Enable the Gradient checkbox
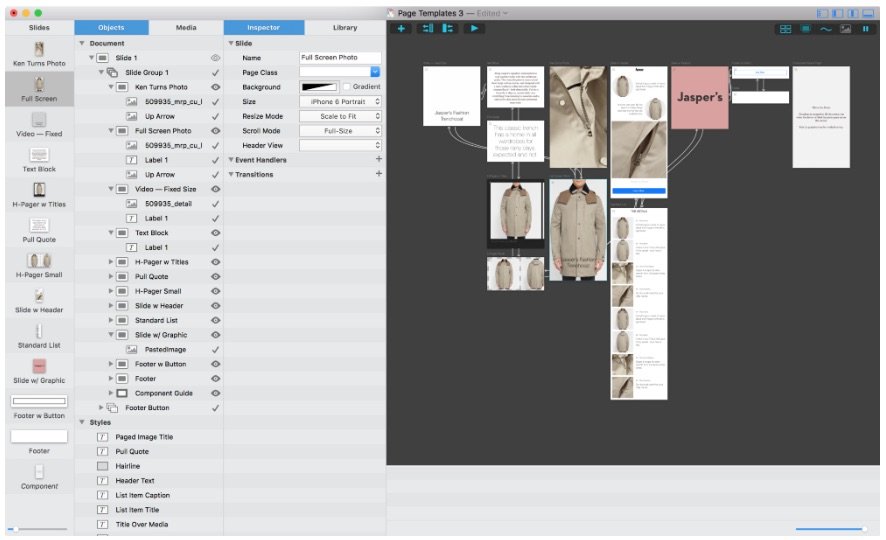 [x=346, y=87]
